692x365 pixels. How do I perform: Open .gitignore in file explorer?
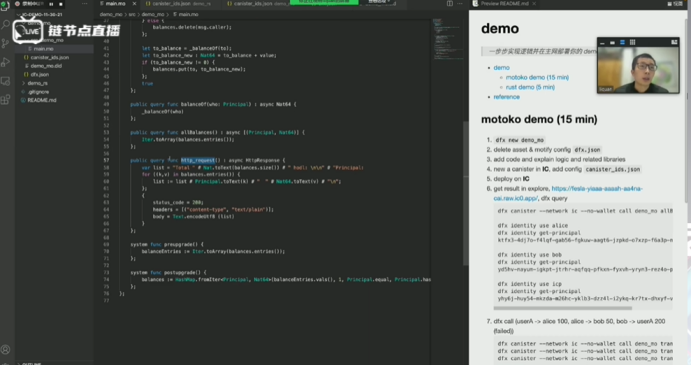(38, 92)
